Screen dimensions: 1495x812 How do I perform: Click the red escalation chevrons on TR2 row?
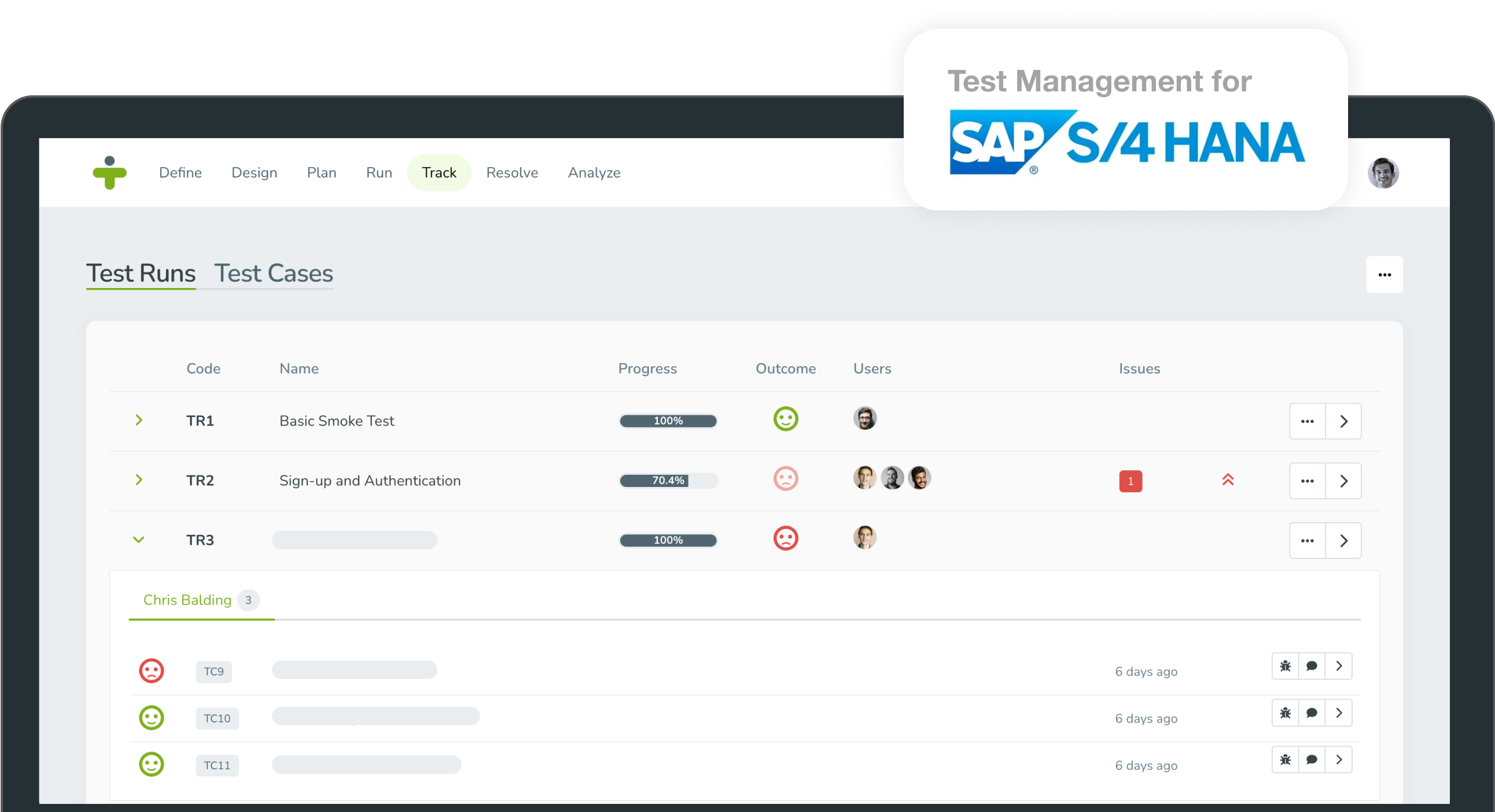[1229, 479]
